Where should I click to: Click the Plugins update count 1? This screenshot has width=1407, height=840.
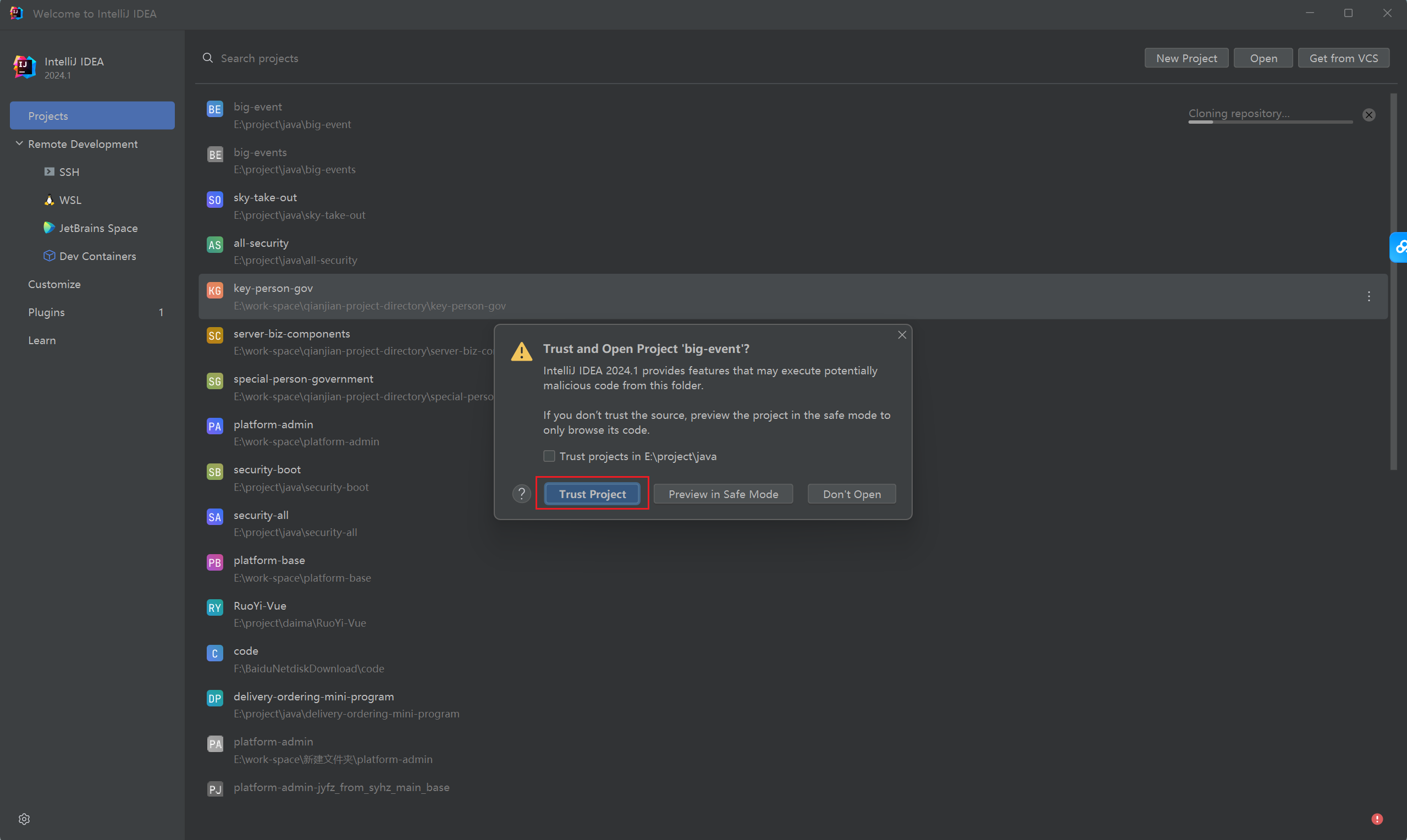coord(161,312)
